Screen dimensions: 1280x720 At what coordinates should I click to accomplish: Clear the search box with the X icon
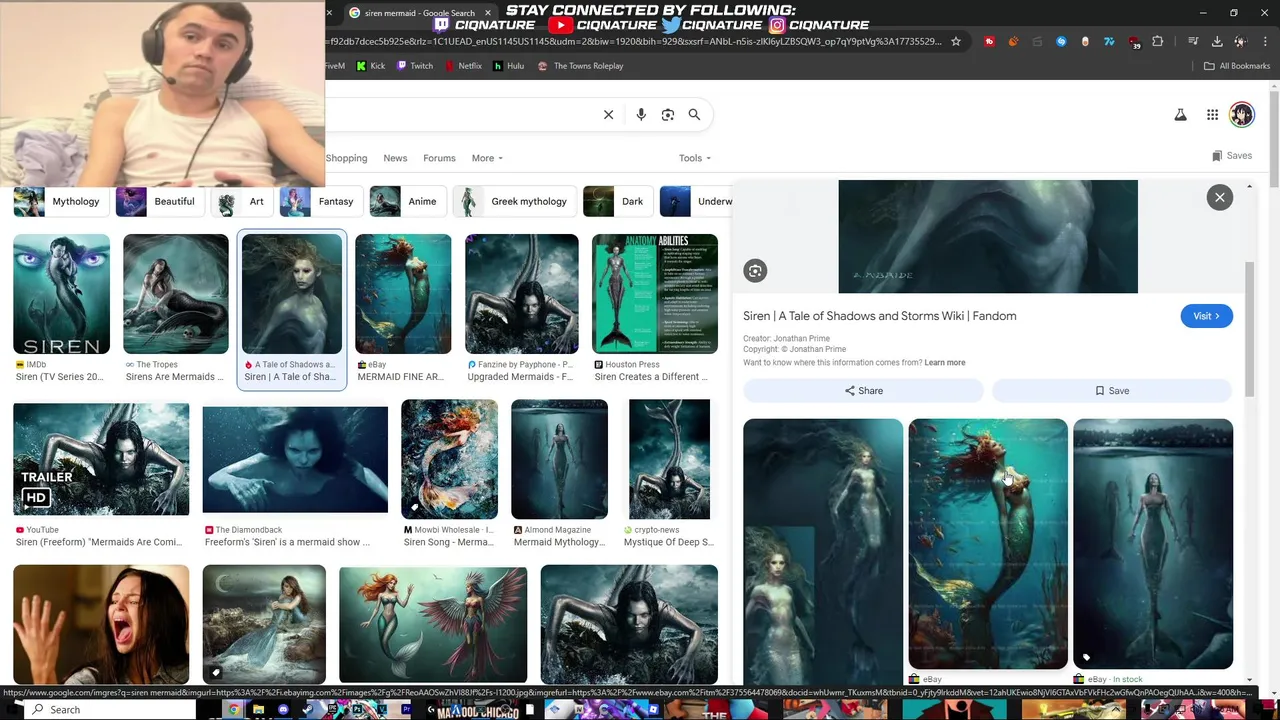608,115
